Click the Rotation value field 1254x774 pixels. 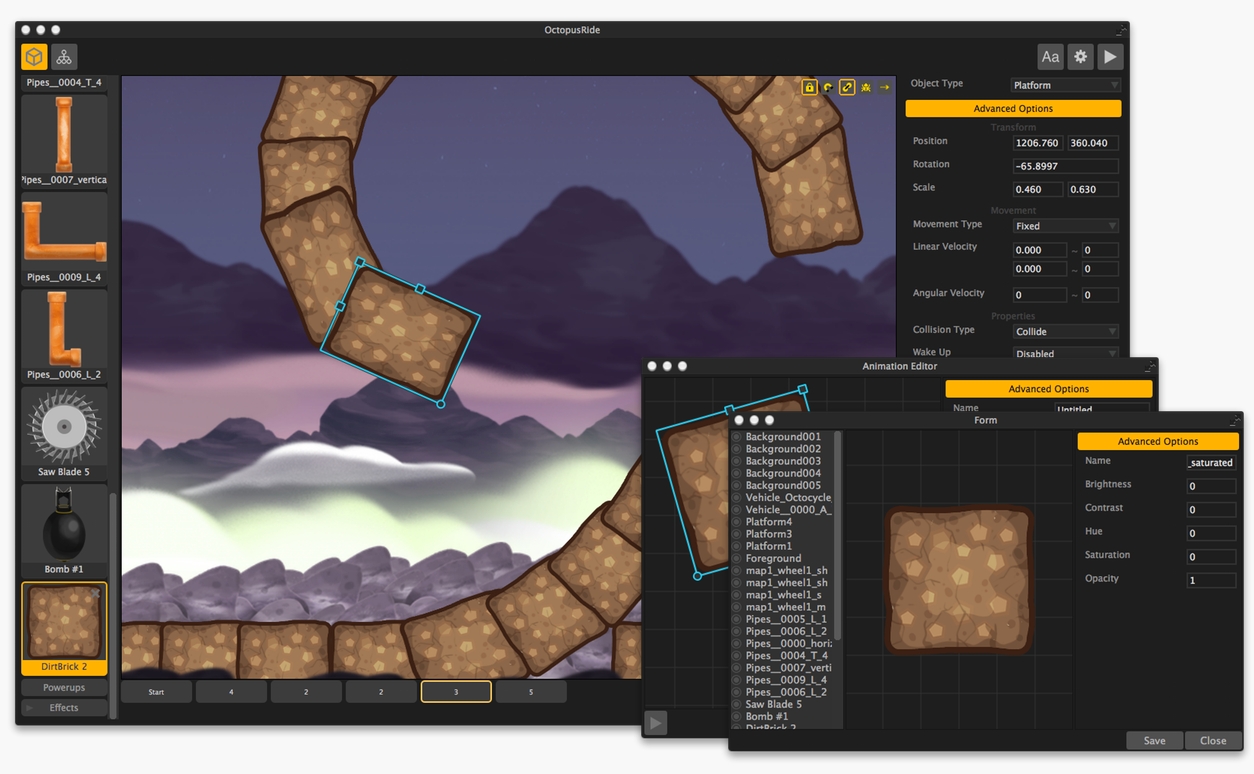click(x=1065, y=166)
